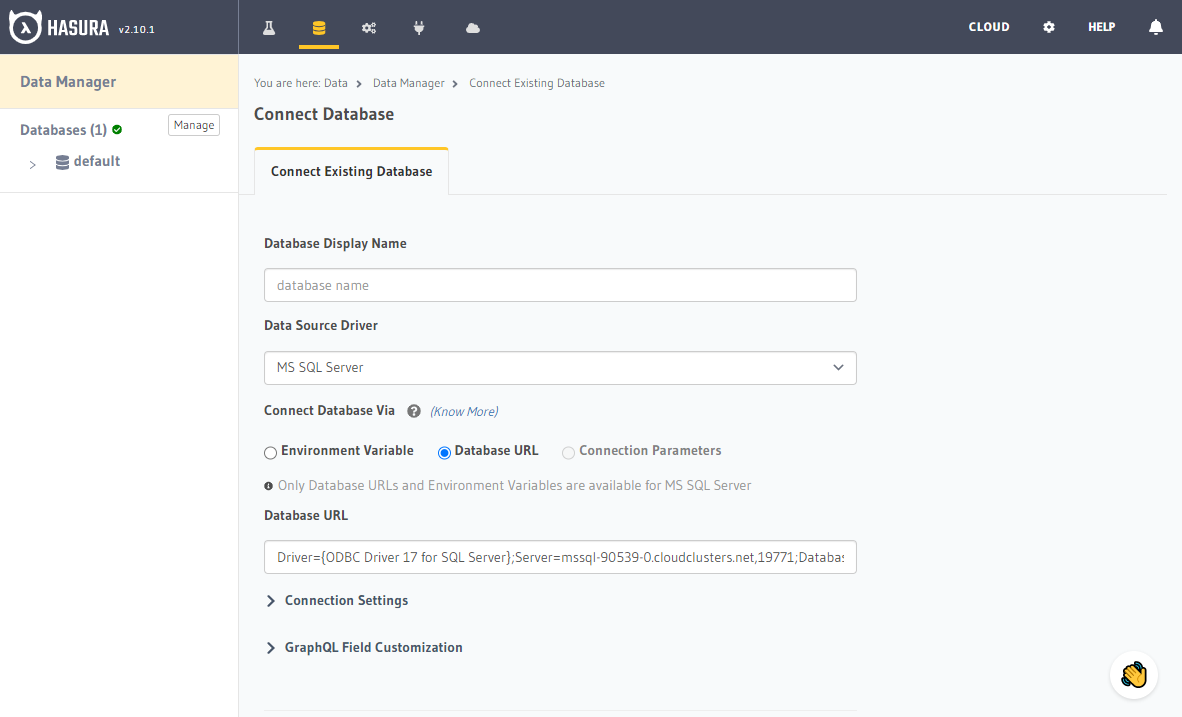This screenshot has height=717, width=1182.
Task: Open the notifications bell icon
Action: 1156,27
